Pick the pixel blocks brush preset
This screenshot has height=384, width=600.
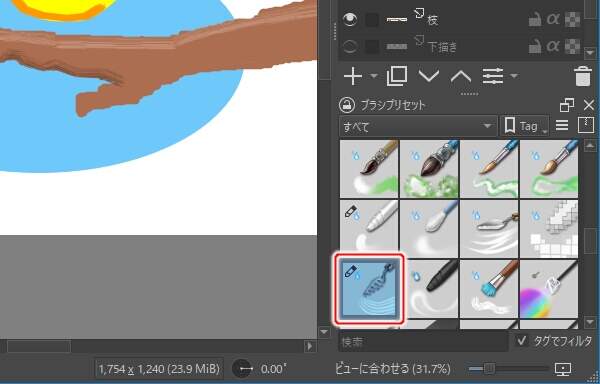coord(549,229)
